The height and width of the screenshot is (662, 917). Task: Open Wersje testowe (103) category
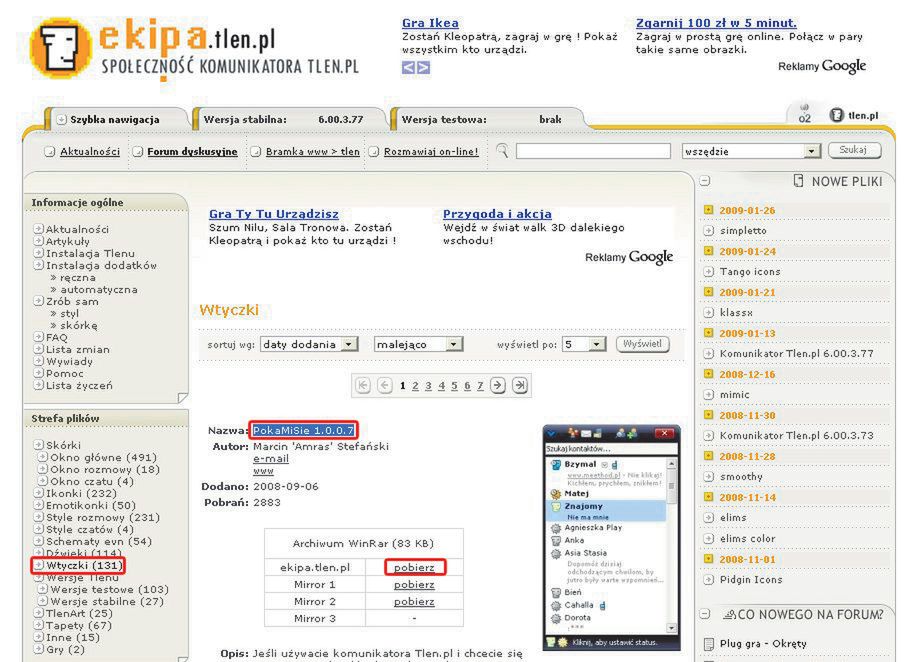pyautogui.click(x=109, y=589)
